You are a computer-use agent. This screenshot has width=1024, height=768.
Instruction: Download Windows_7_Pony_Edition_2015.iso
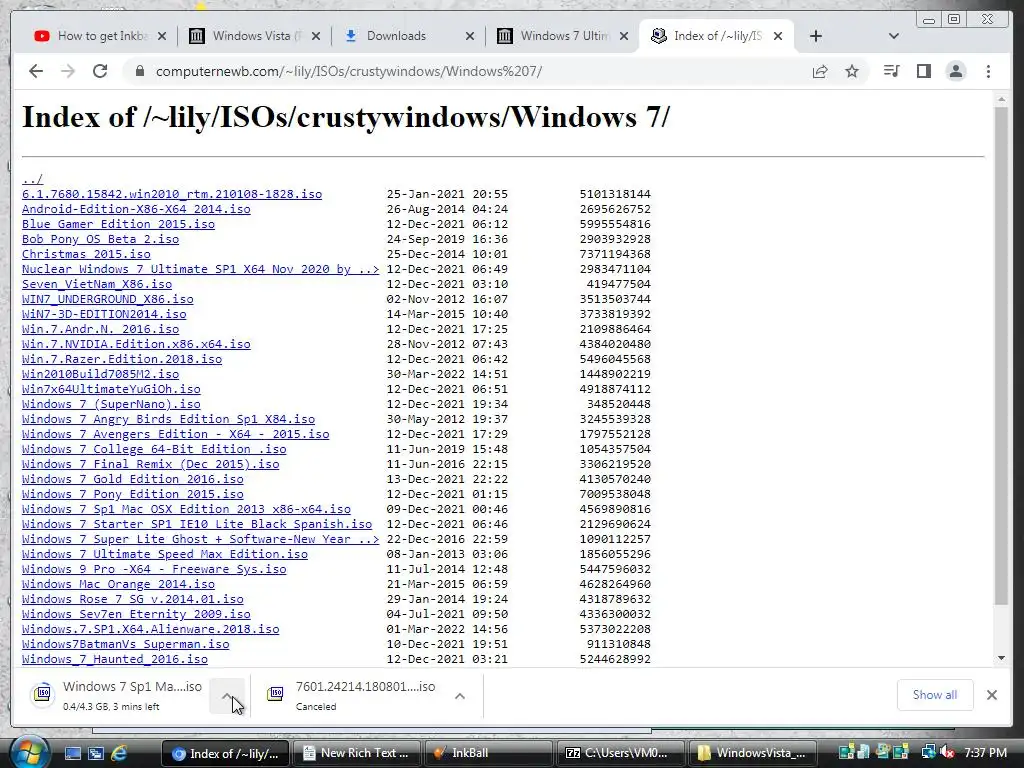pos(133,494)
